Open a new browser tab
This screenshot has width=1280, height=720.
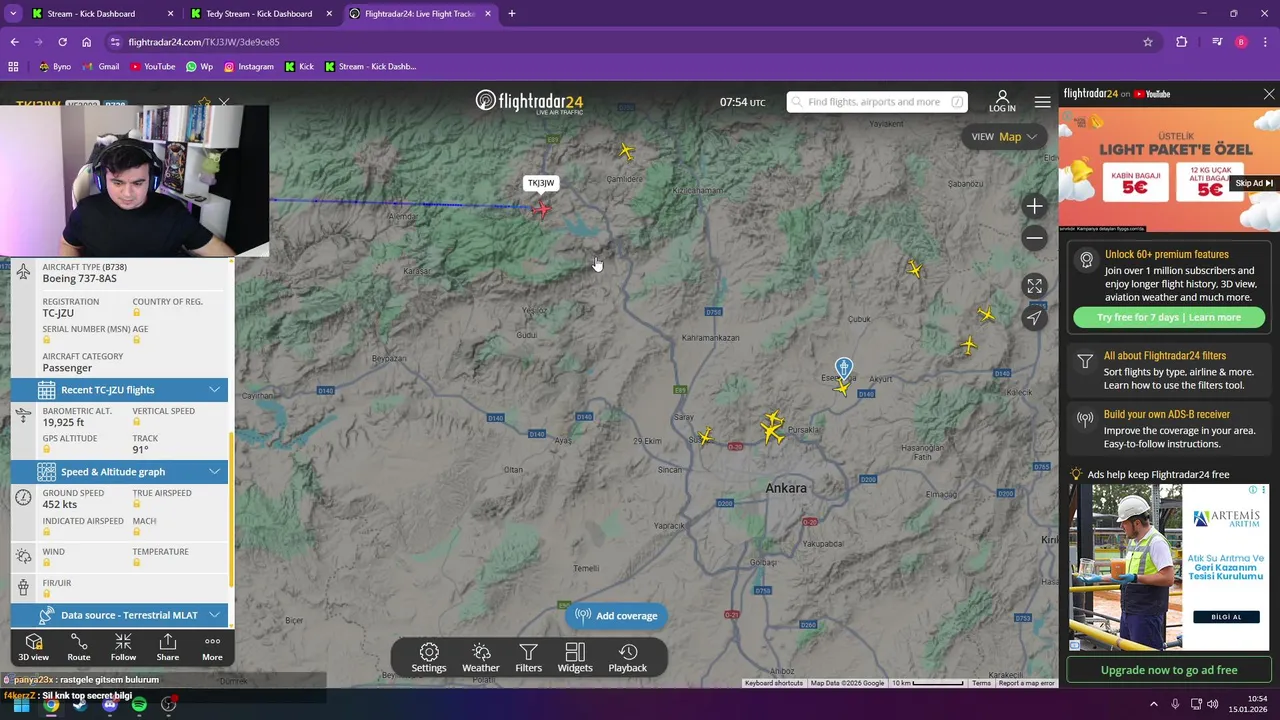512,14
